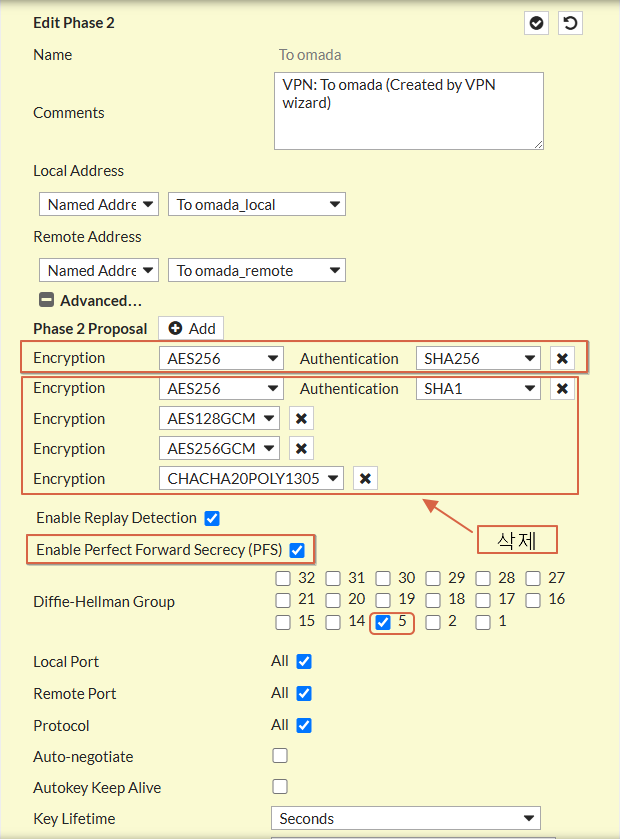Open Remote Address type dropdown
The height and width of the screenshot is (839, 620).
coord(99,270)
